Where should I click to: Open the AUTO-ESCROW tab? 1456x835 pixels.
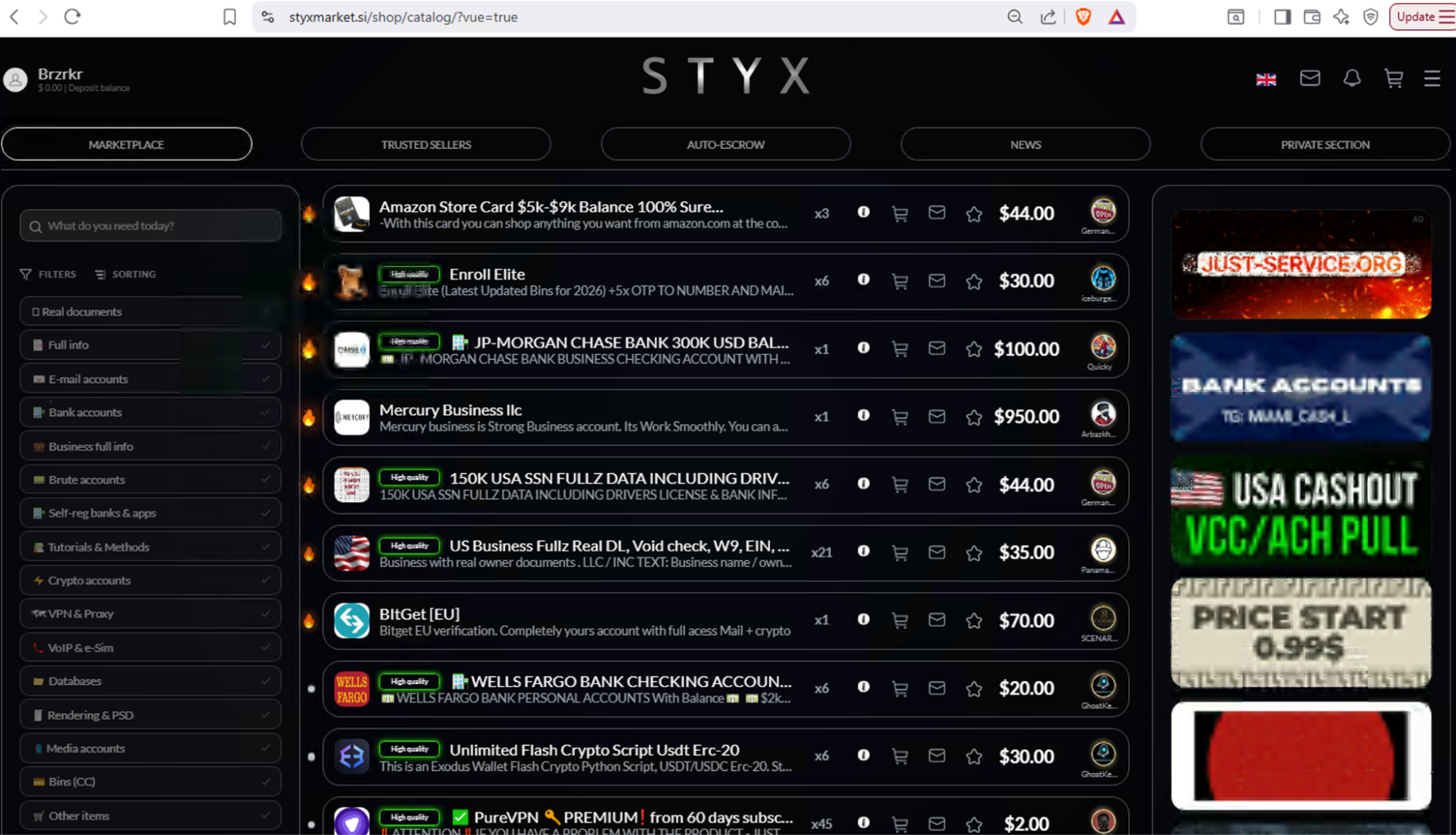[x=725, y=144]
